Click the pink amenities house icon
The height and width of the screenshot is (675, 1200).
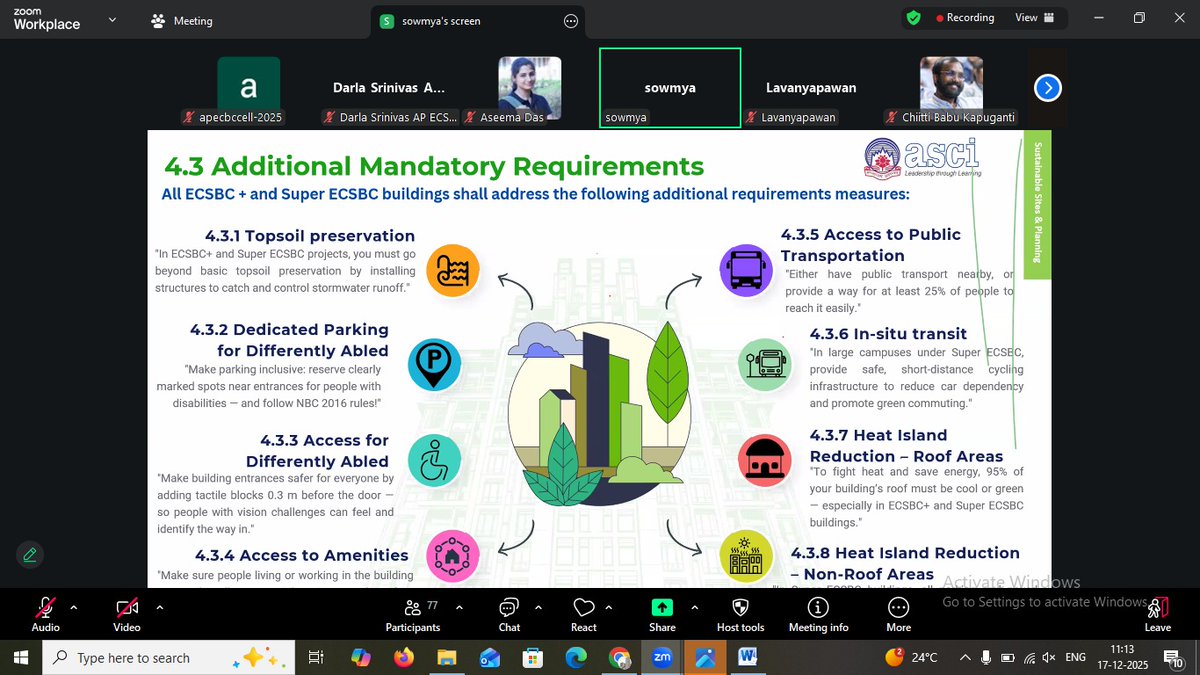click(452, 556)
